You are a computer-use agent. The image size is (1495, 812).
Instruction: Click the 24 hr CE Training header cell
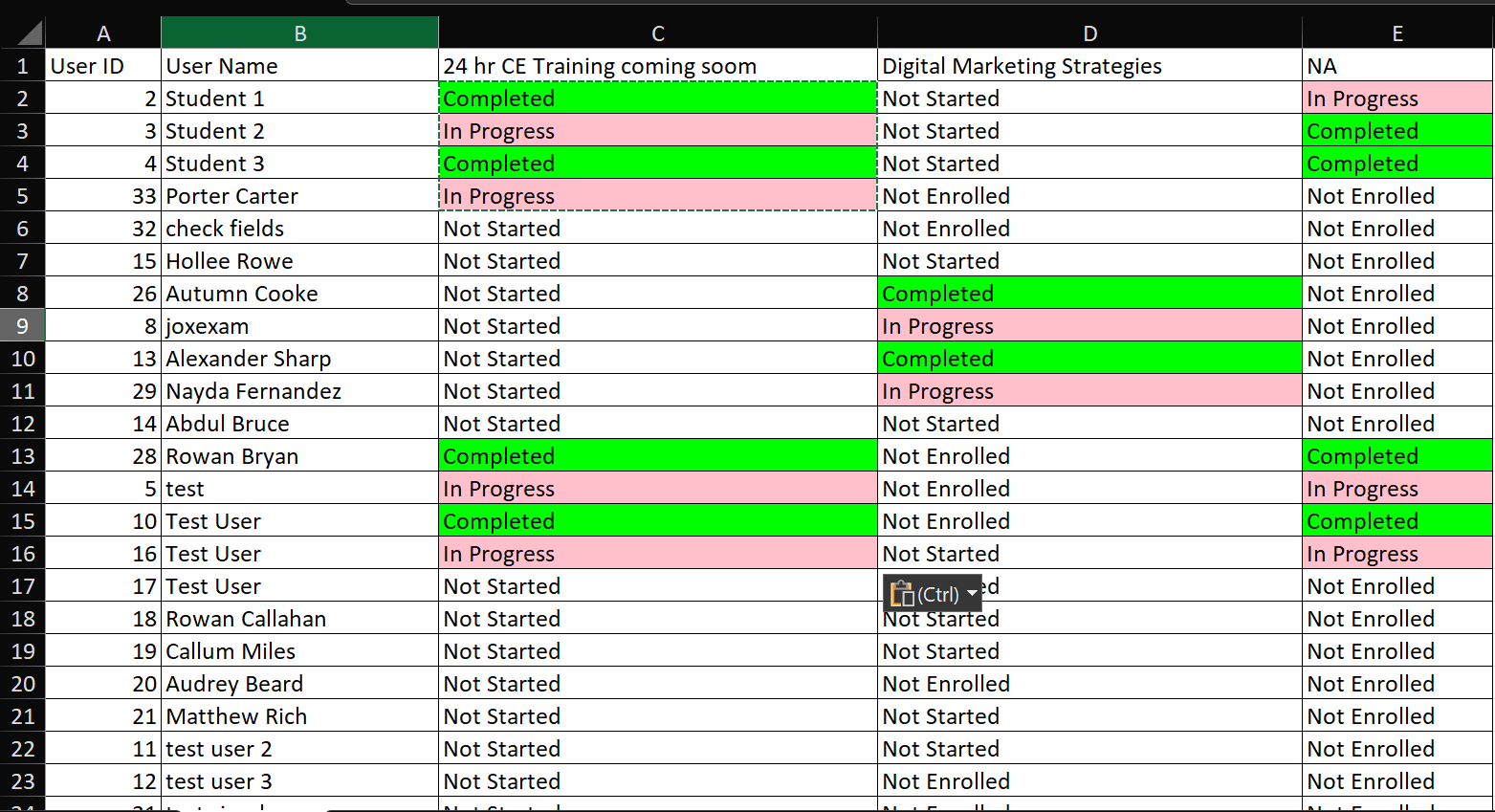point(658,66)
